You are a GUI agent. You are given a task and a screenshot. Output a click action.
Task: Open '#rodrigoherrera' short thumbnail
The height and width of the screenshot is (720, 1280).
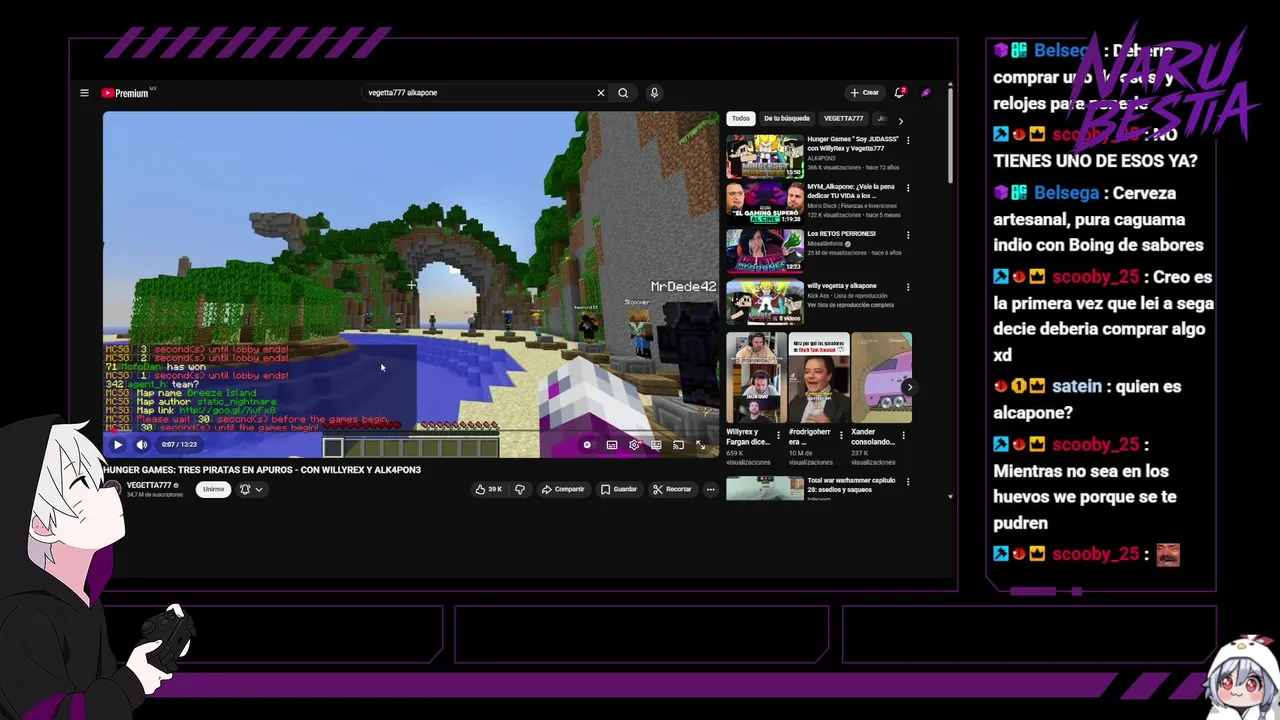coord(819,378)
